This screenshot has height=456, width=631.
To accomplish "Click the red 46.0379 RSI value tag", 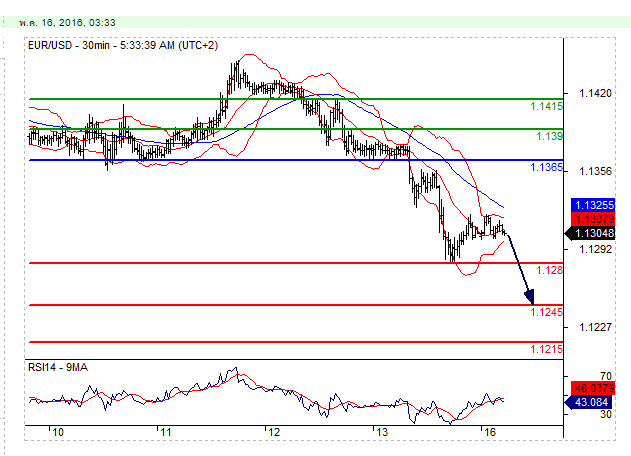I will (x=591, y=388).
